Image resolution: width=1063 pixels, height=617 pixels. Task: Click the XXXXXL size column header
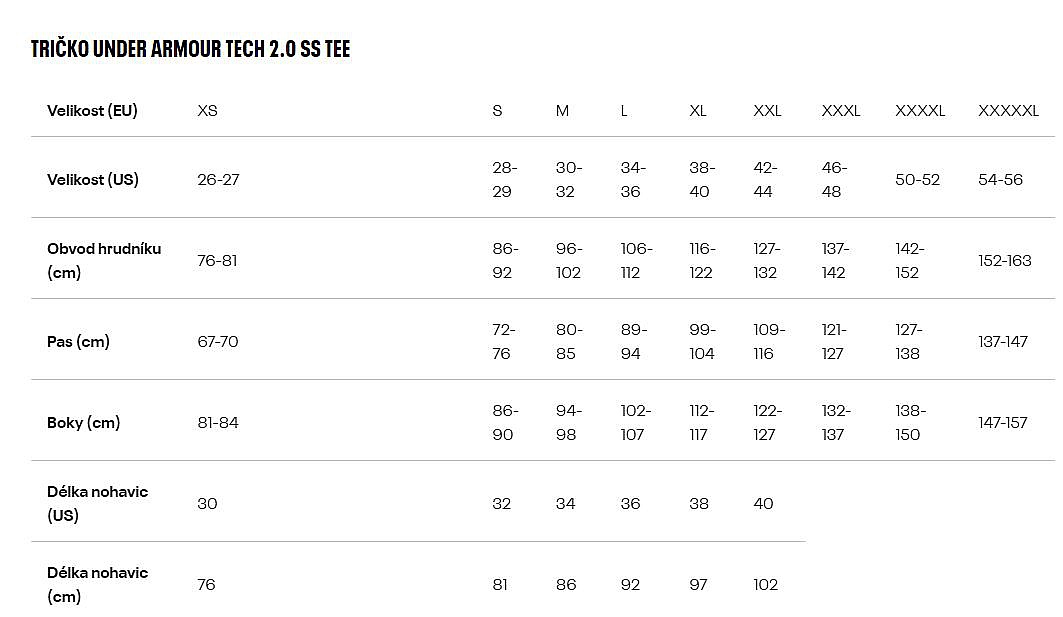click(1008, 111)
